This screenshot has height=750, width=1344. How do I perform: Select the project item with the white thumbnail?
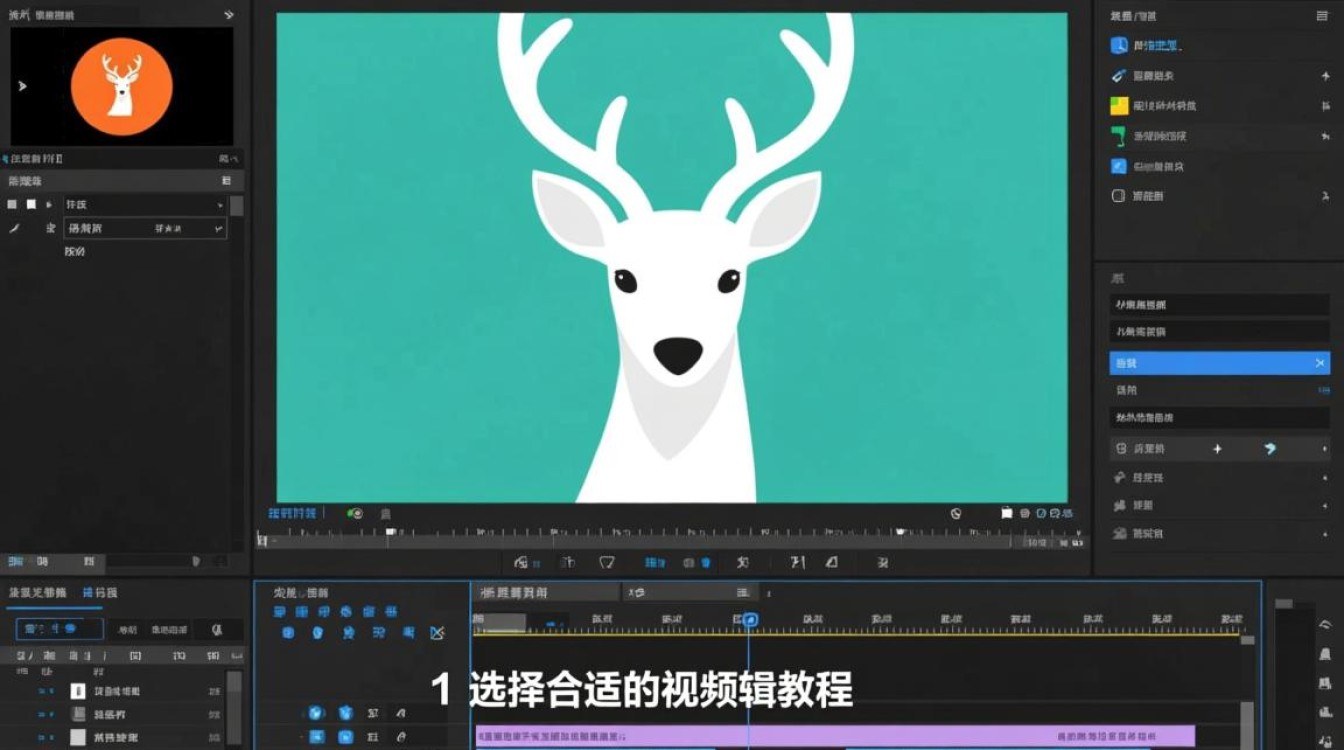(x=78, y=691)
